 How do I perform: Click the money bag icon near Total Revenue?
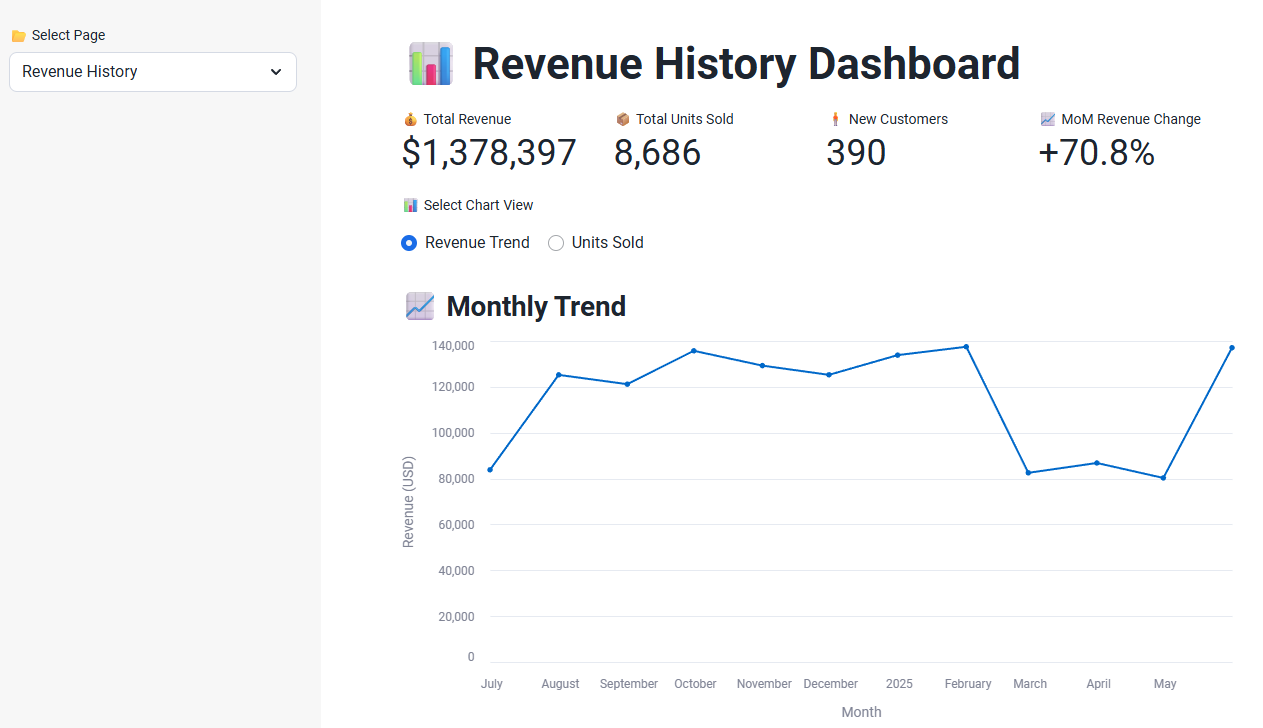click(410, 119)
